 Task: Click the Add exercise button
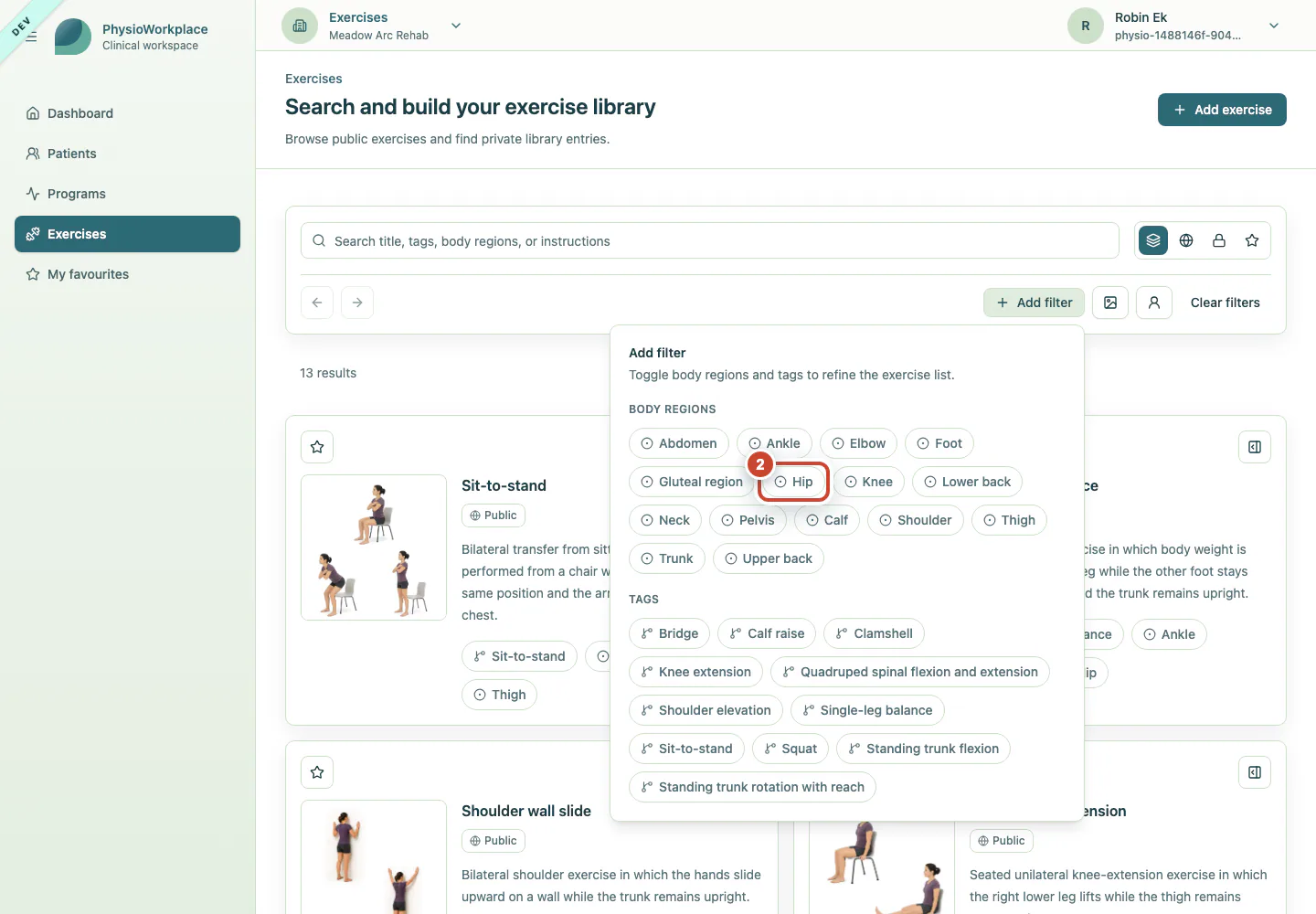tap(1222, 110)
